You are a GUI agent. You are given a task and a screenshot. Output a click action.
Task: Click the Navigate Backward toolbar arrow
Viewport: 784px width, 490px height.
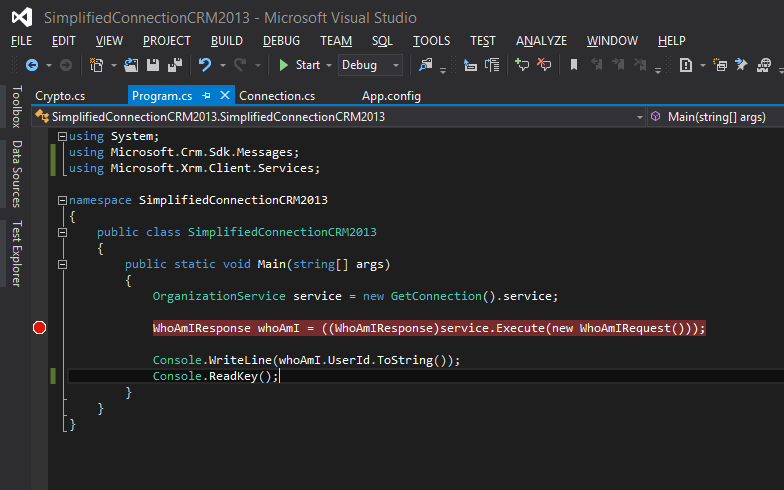pos(31,65)
